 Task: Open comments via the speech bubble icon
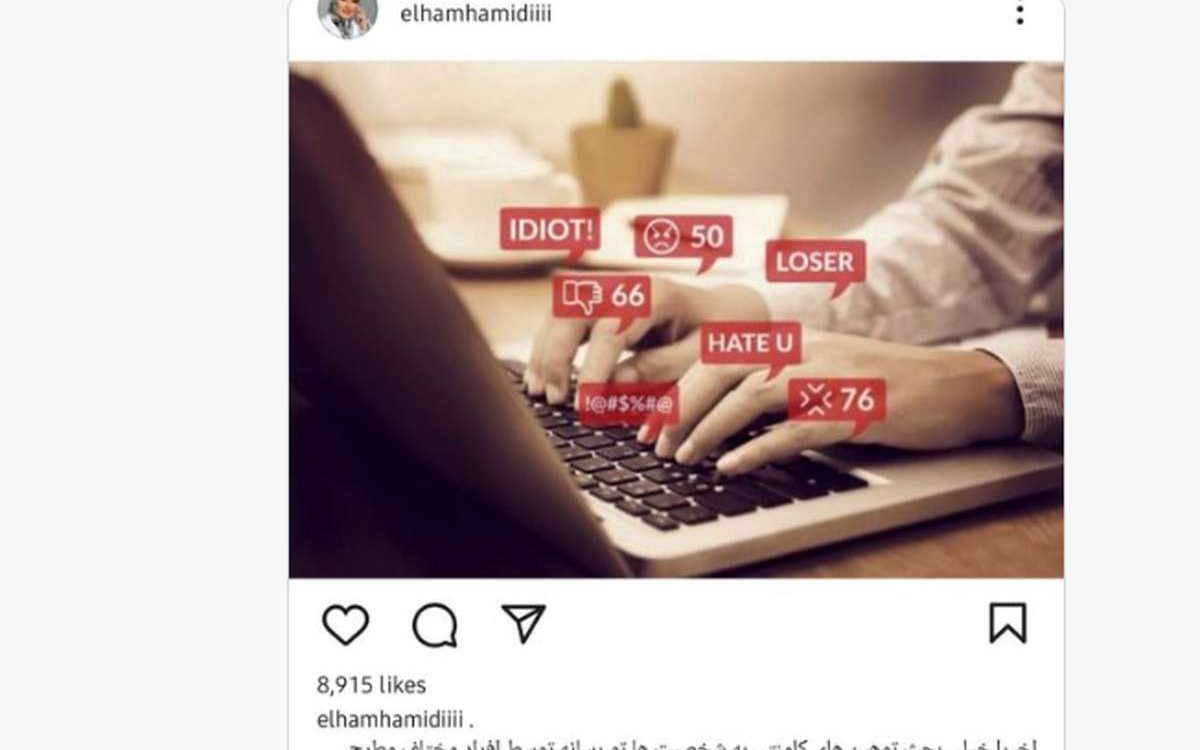pos(435,626)
